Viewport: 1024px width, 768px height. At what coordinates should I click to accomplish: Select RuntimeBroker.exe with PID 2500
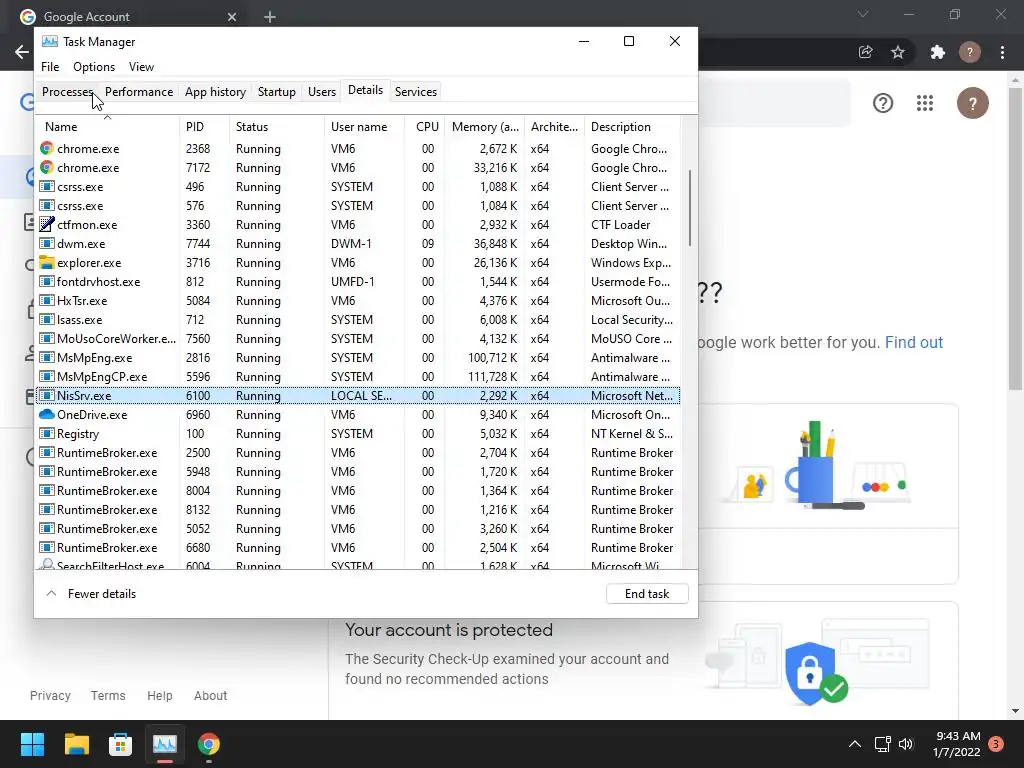pyautogui.click(x=358, y=453)
